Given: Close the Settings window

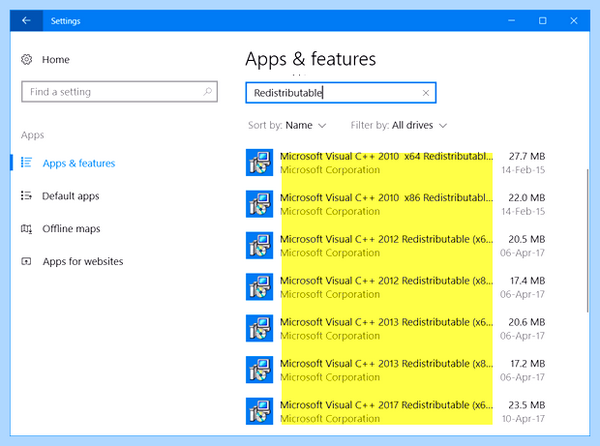Looking at the screenshot, I should point(574,21).
